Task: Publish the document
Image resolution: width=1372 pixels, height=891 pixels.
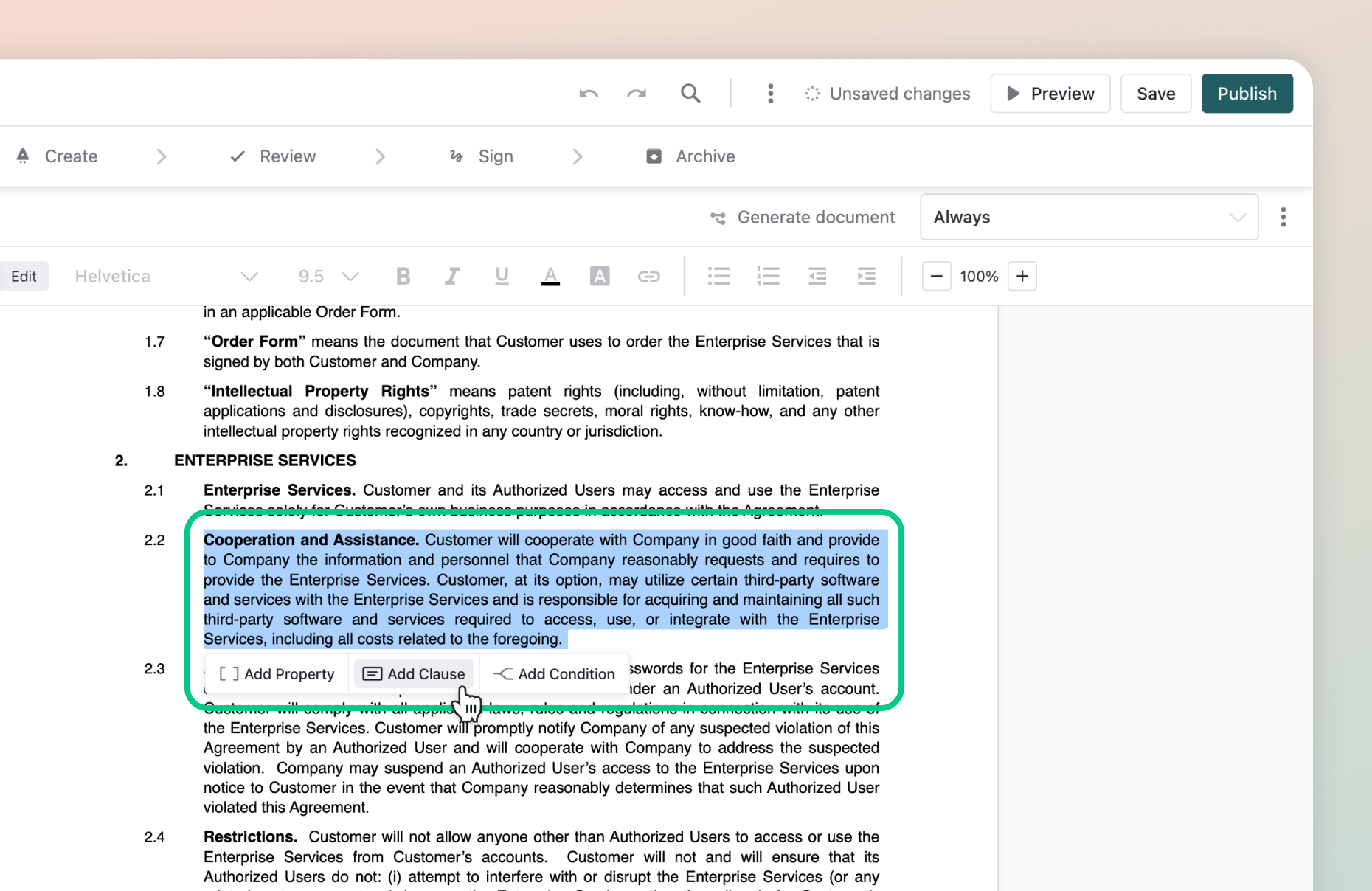Action: (1247, 94)
